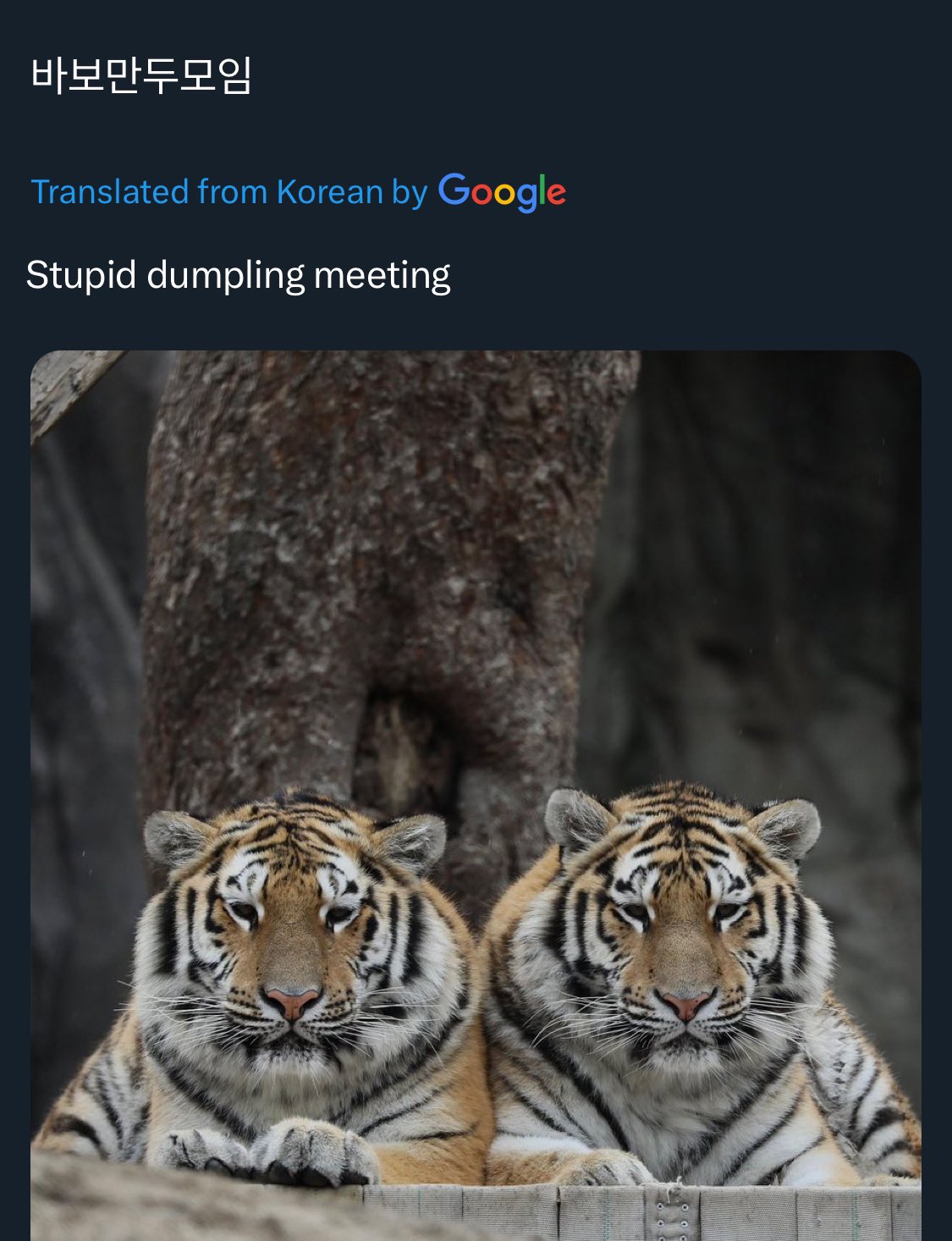Click the word "Stupid" in translated text
The width and height of the screenshot is (952, 1241).
[x=80, y=275]
